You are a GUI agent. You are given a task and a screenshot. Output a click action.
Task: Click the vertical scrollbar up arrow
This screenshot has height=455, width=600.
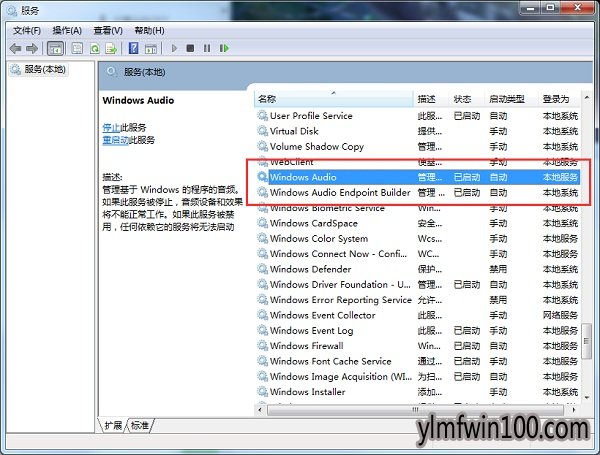587,98
